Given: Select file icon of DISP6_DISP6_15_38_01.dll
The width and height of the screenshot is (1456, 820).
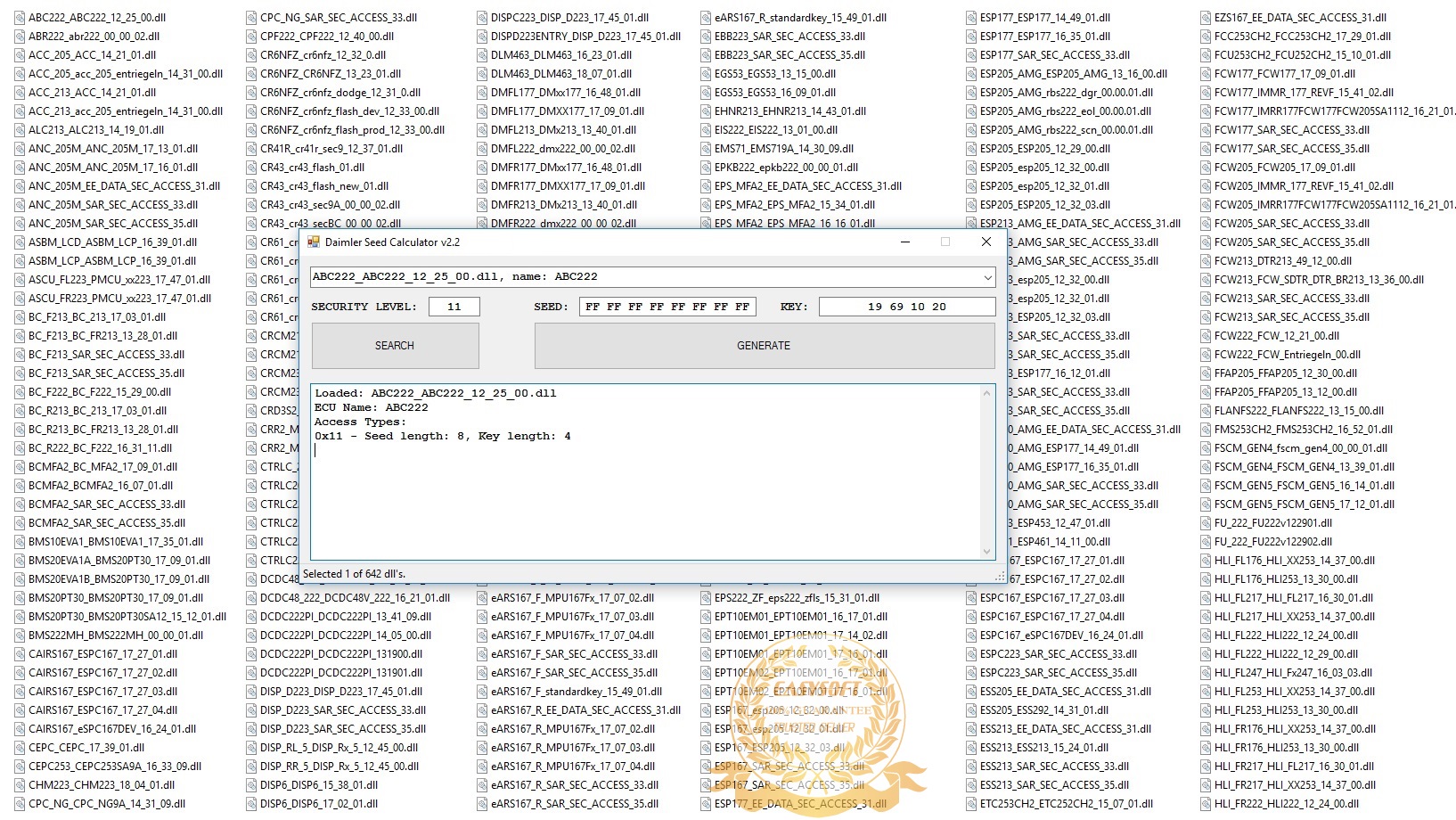Looking at the screenshot, I should (251, 784).
